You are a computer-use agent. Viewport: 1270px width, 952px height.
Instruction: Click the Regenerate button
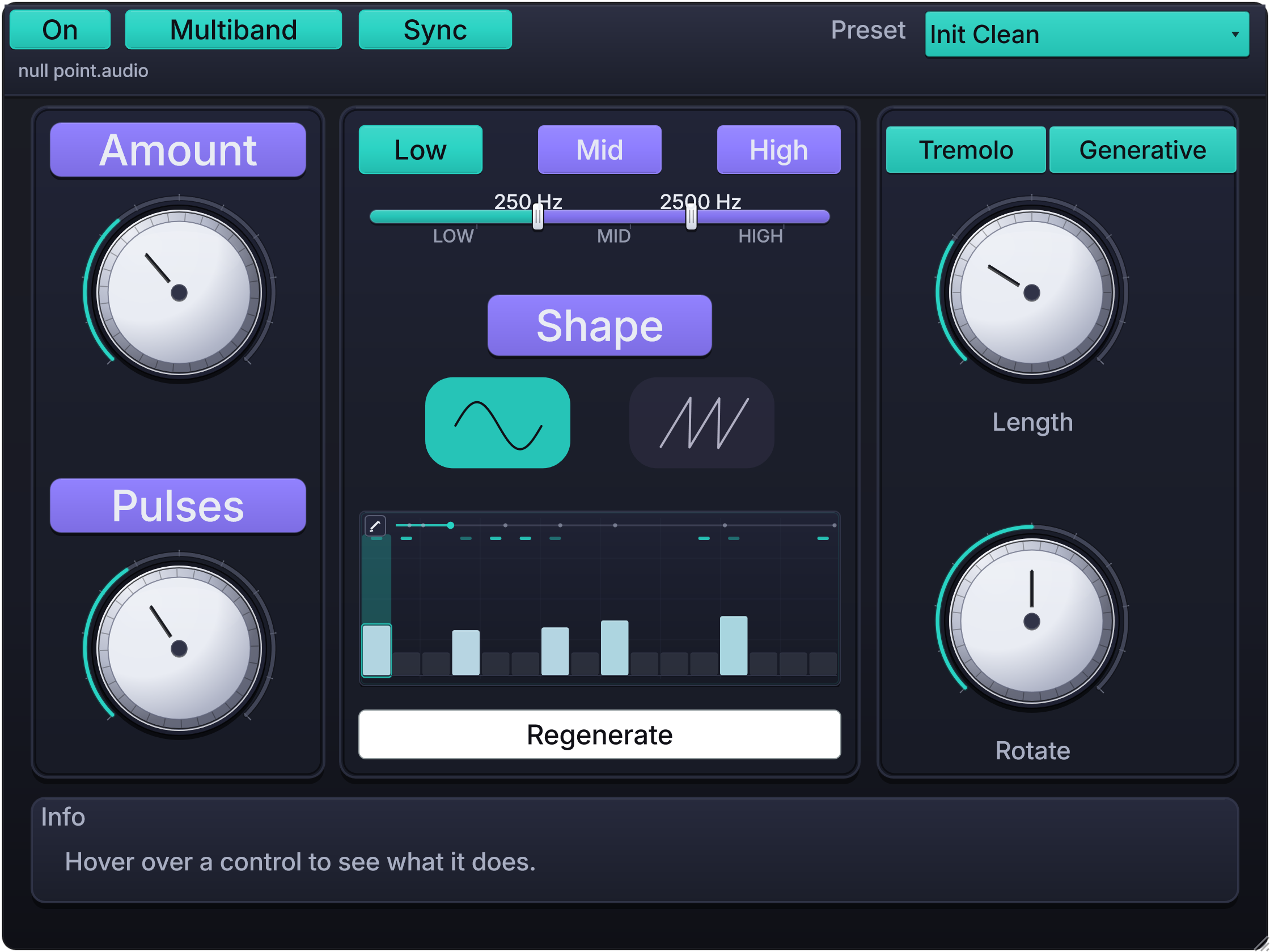(x=599, y=734)
